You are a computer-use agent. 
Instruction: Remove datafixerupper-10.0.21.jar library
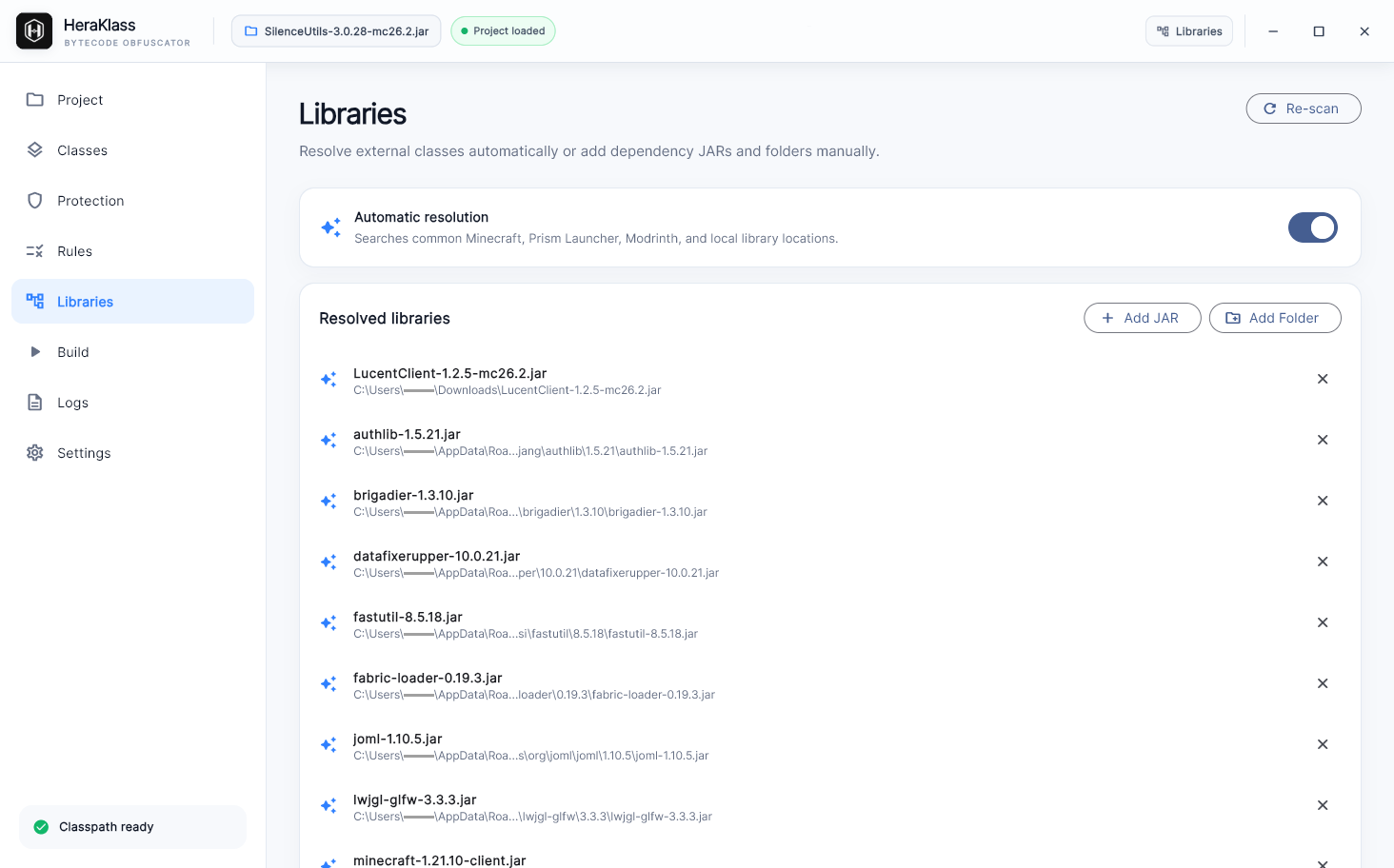[1322, 562]
